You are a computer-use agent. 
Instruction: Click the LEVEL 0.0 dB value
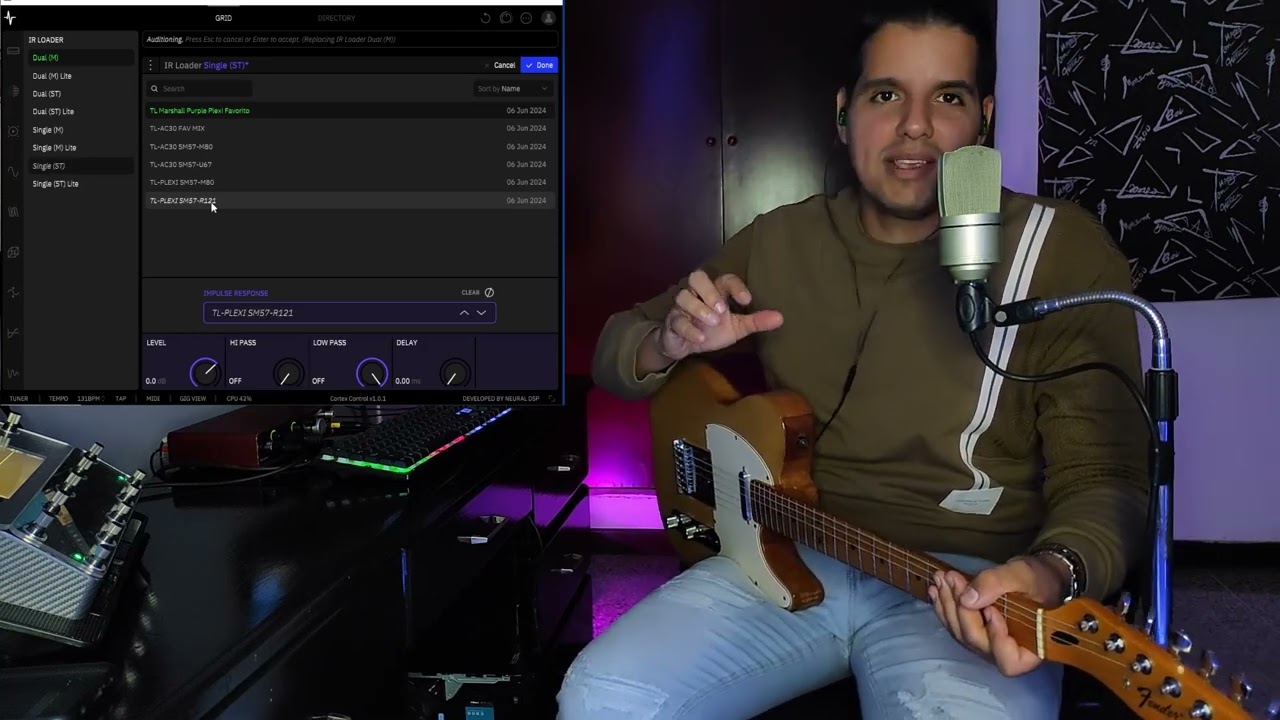[156, 381]
